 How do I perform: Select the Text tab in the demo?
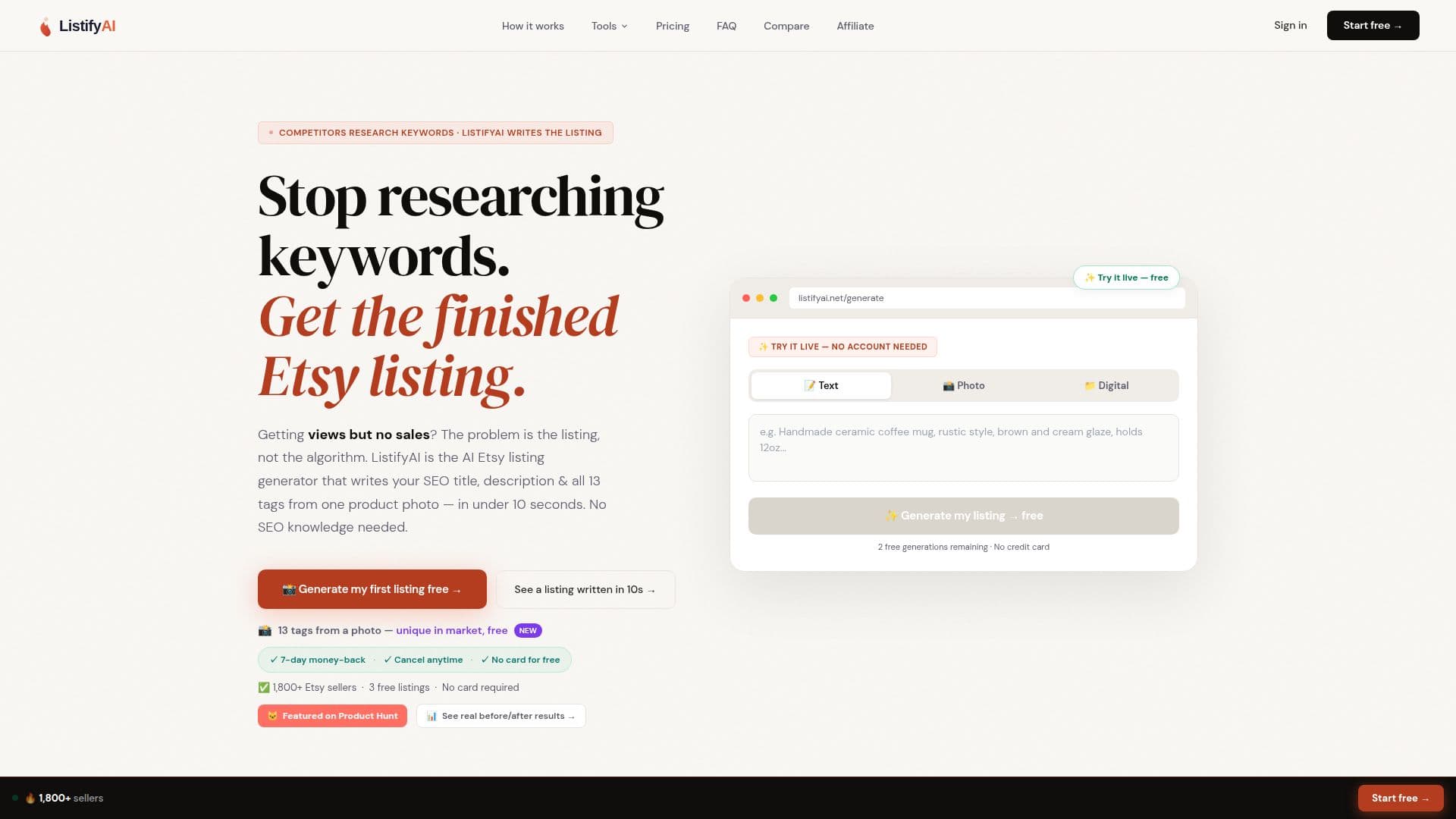point(821,385)
